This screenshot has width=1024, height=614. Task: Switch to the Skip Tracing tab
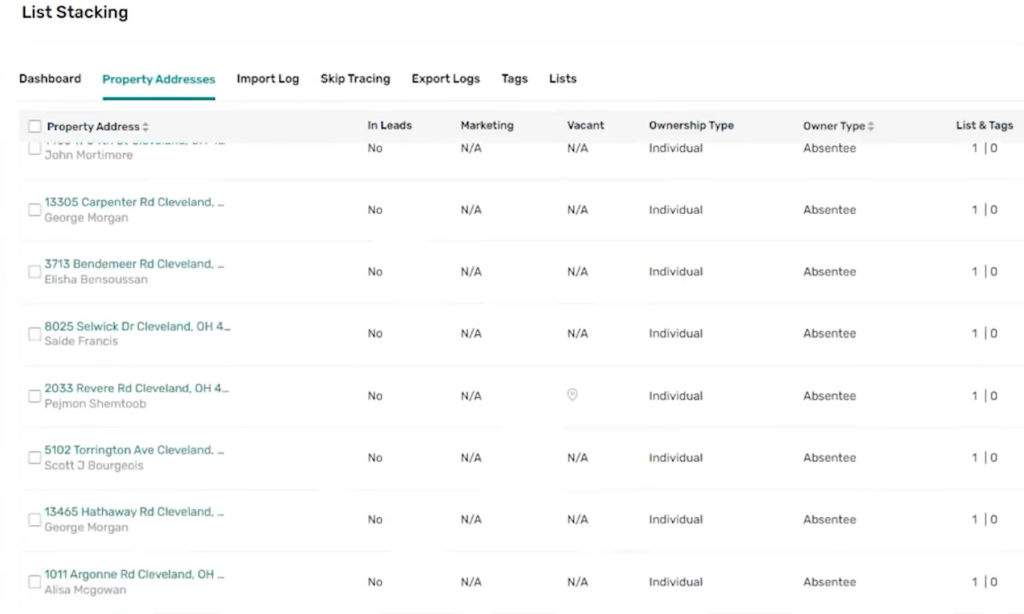click(x=355, y=78)
